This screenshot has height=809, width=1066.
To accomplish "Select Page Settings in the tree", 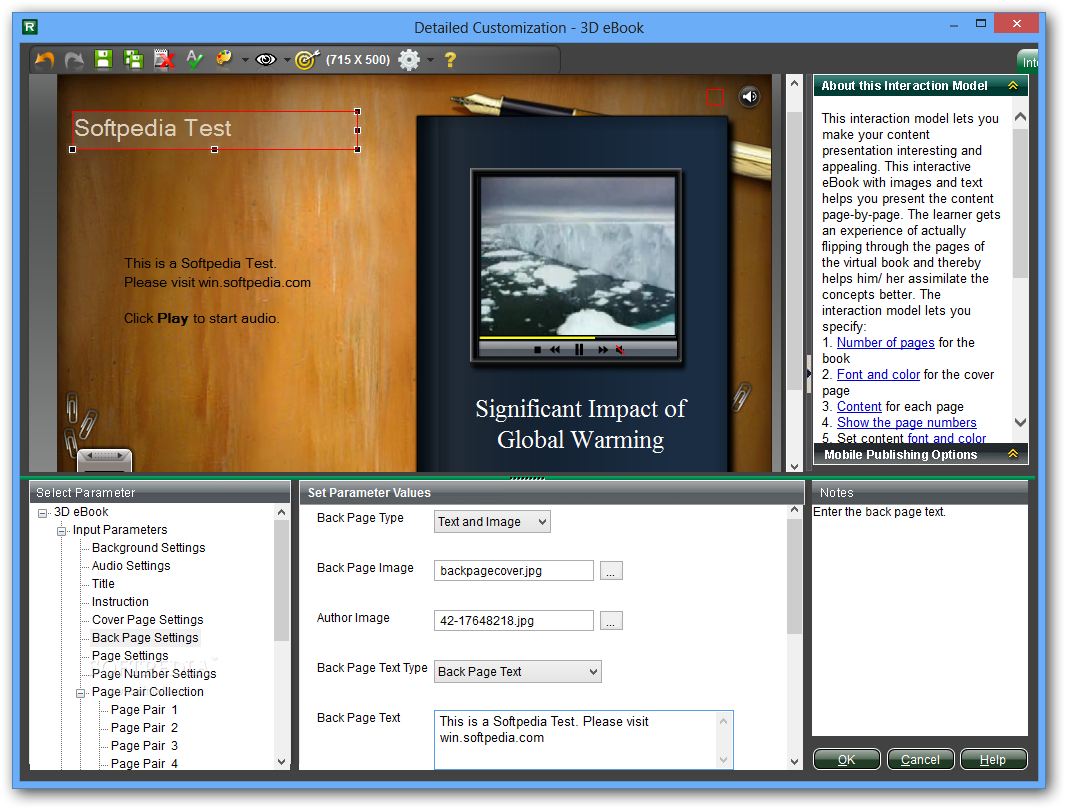I will pos(130,655).
